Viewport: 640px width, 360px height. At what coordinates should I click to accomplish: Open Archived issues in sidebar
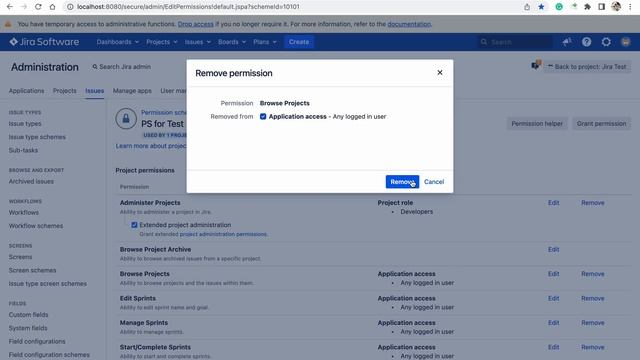tap(31, 181)
